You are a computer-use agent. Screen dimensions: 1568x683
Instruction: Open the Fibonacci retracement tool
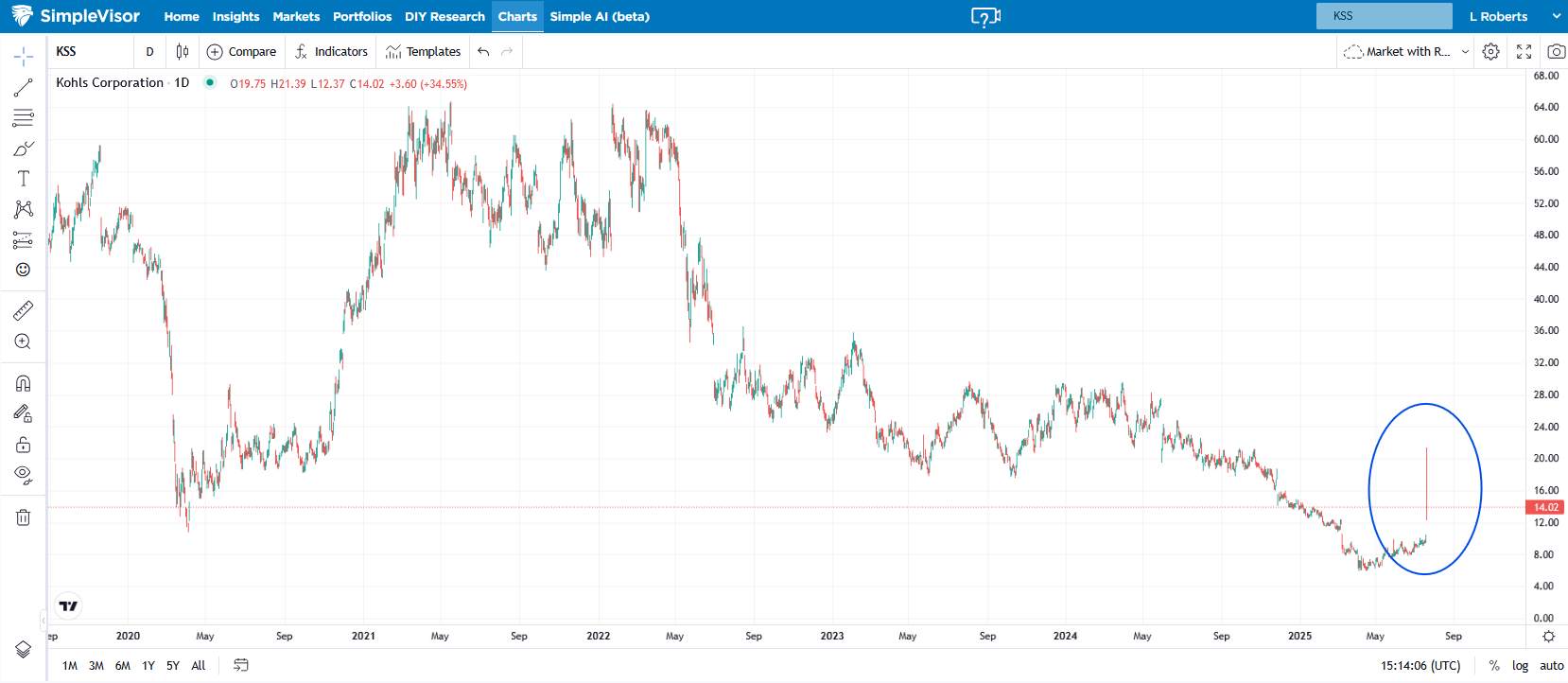[x=23, y=118]
